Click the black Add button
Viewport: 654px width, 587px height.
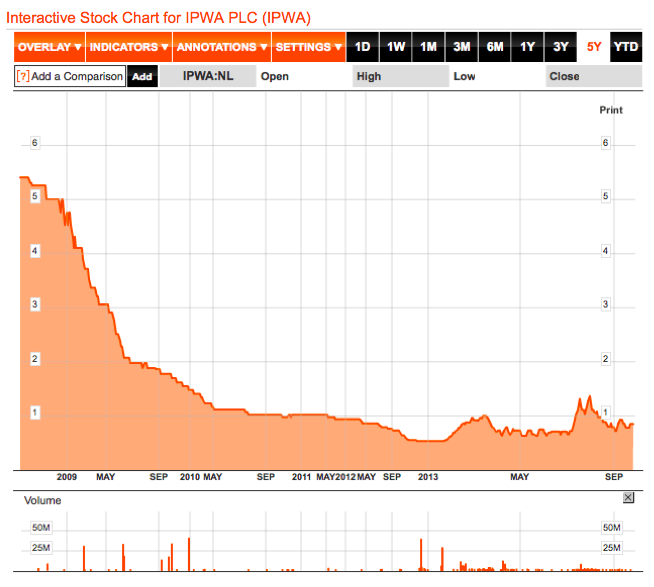click(x=142, y=76)
